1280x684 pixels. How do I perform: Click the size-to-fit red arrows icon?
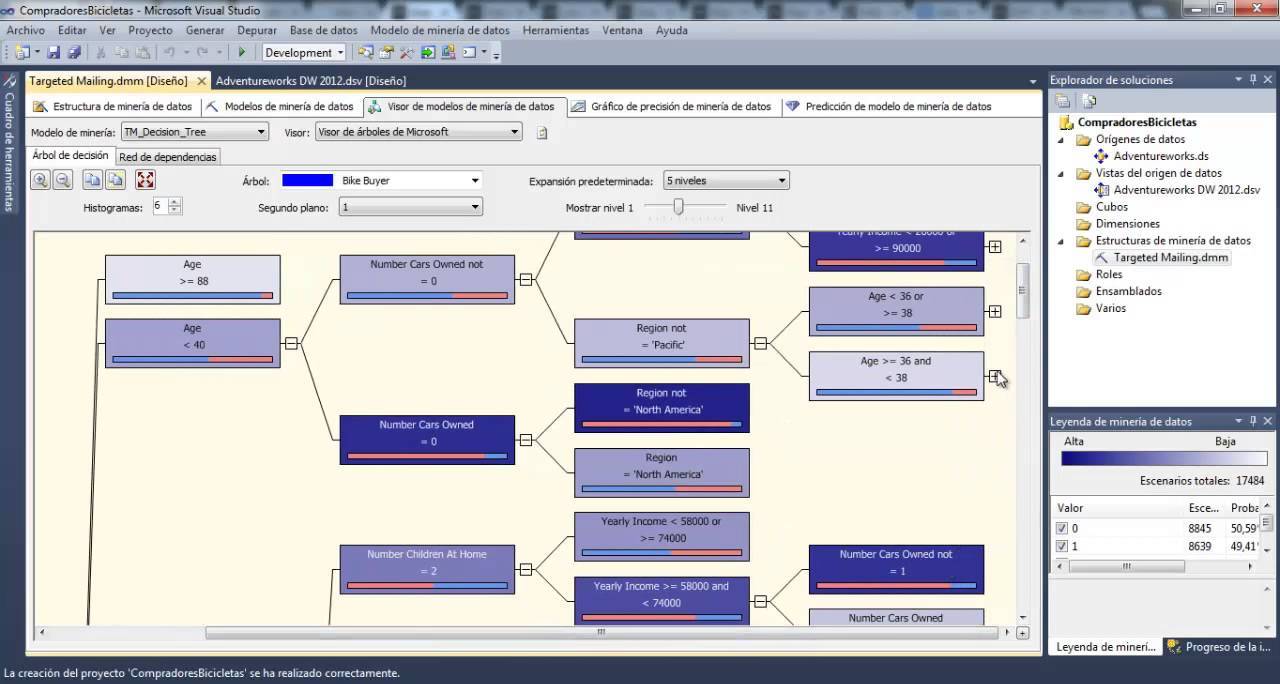pos(146,180)
